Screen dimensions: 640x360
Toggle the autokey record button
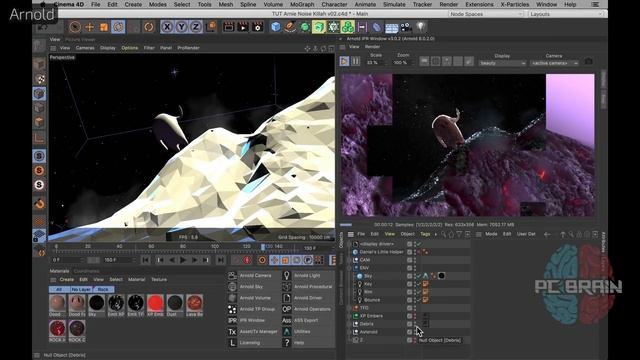pos(247,260)
